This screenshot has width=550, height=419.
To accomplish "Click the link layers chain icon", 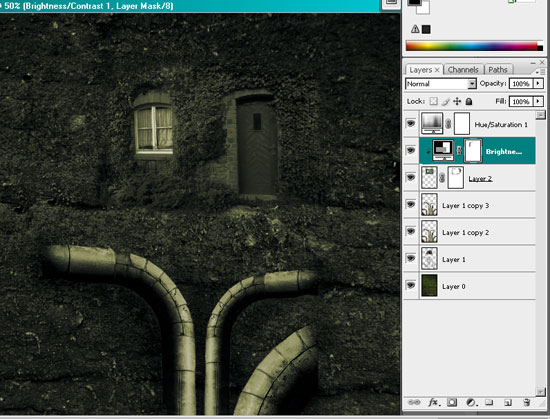I will click(414, 402).
